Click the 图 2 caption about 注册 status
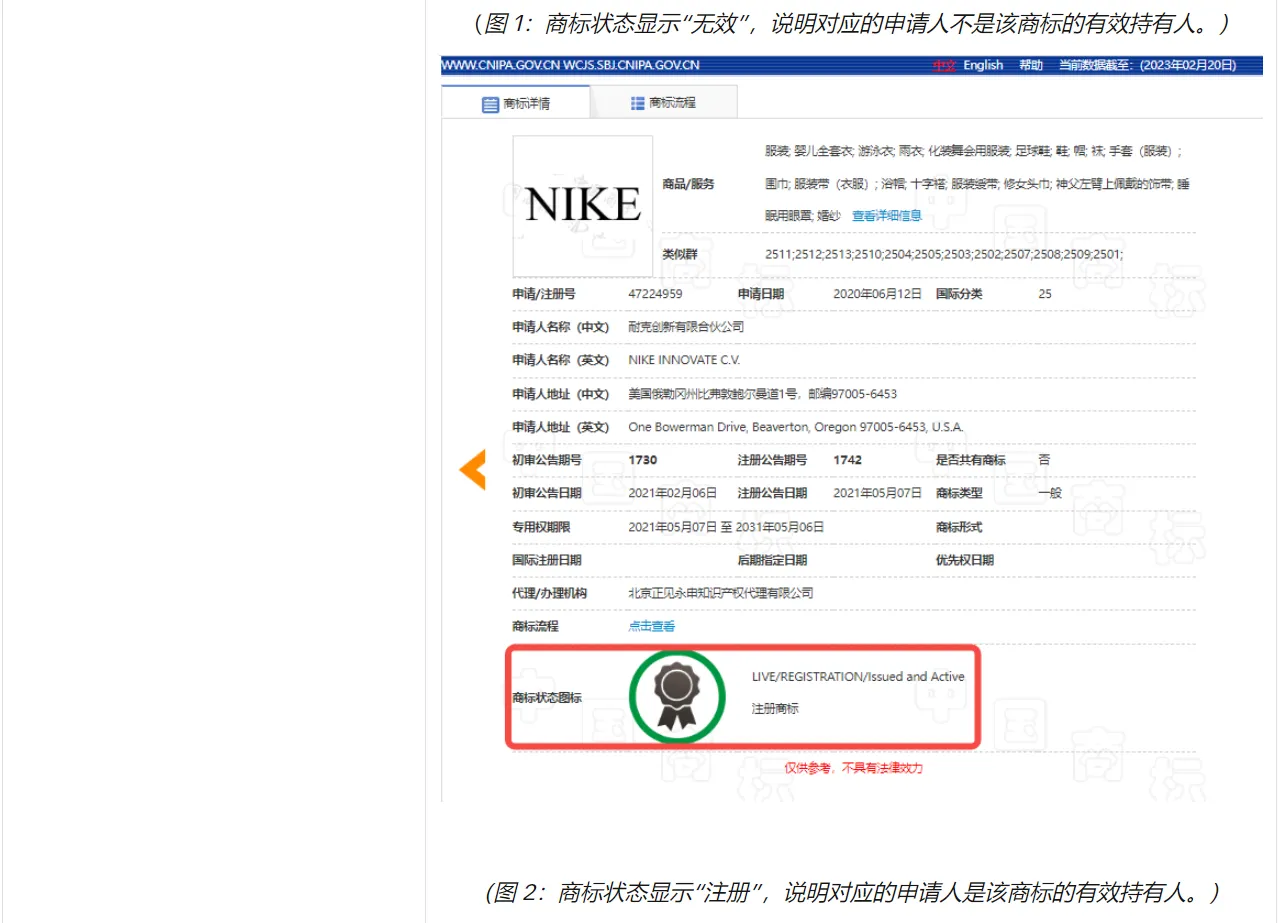This screenshot has width=1278, height=923. point(853,892)
